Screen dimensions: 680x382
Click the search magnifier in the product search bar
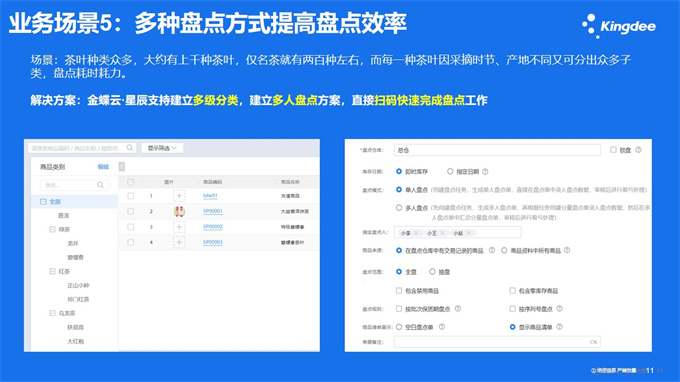point(130,148)
